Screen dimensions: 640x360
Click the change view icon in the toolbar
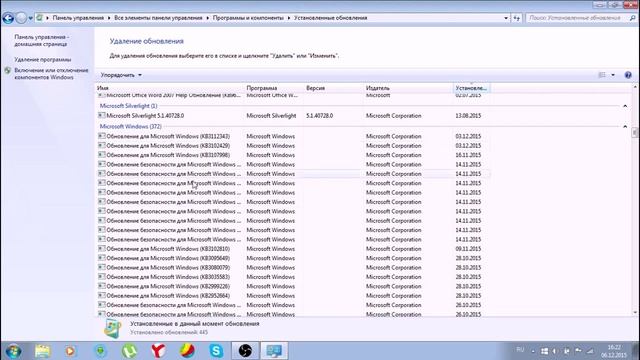point(602,75)
